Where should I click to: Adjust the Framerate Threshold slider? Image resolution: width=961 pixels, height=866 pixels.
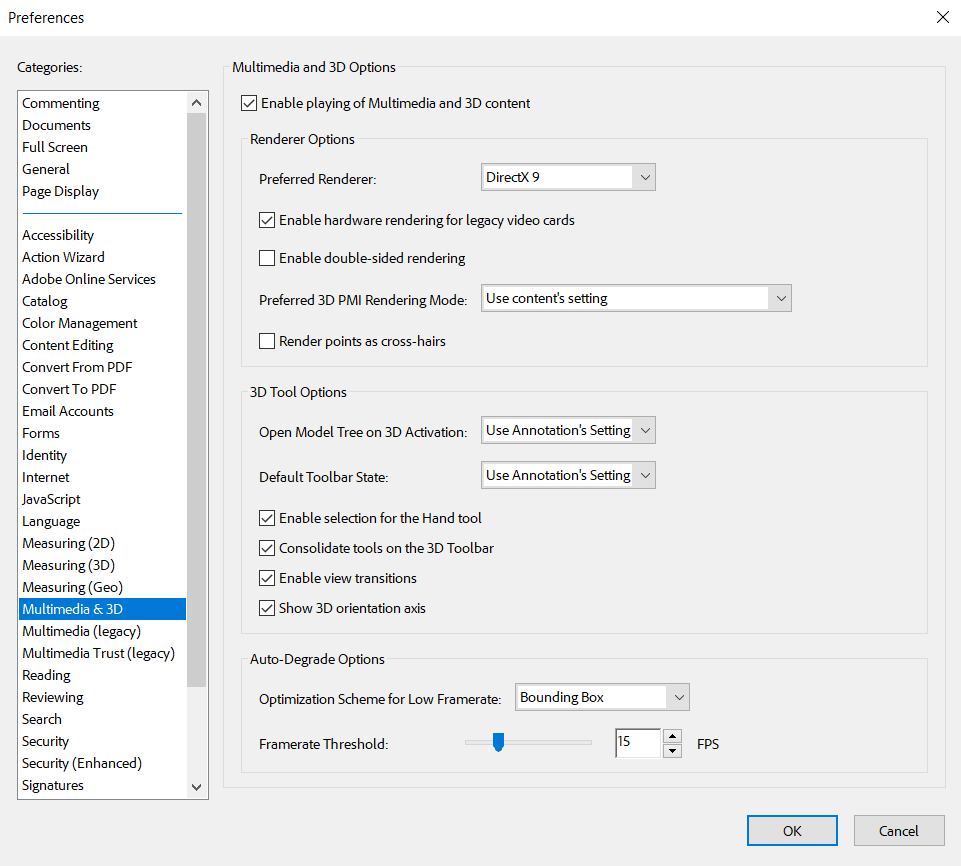[499, 742]
